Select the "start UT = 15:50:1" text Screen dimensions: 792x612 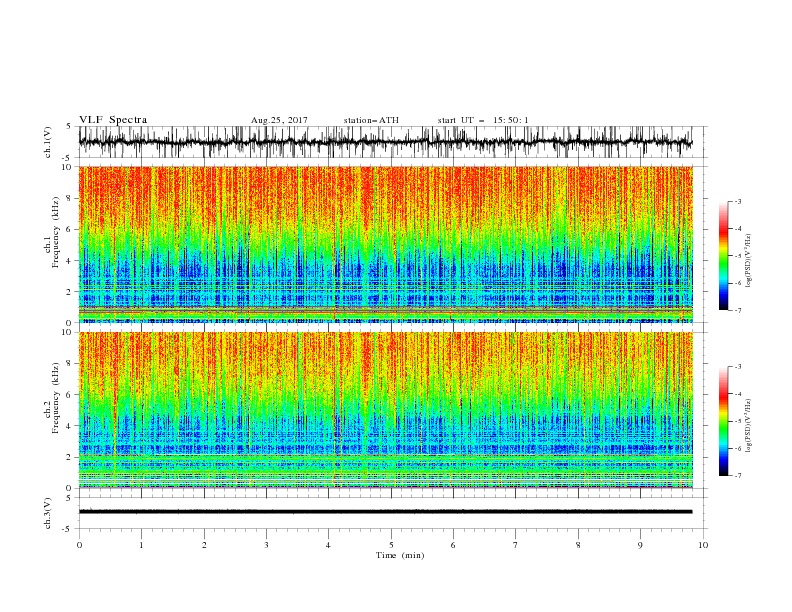(x=483, y=120)
